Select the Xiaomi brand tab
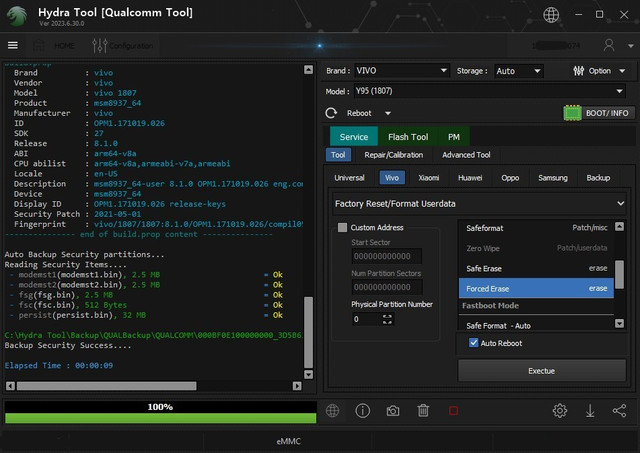This screenshot has width=640, height=453. click(429, 178)
